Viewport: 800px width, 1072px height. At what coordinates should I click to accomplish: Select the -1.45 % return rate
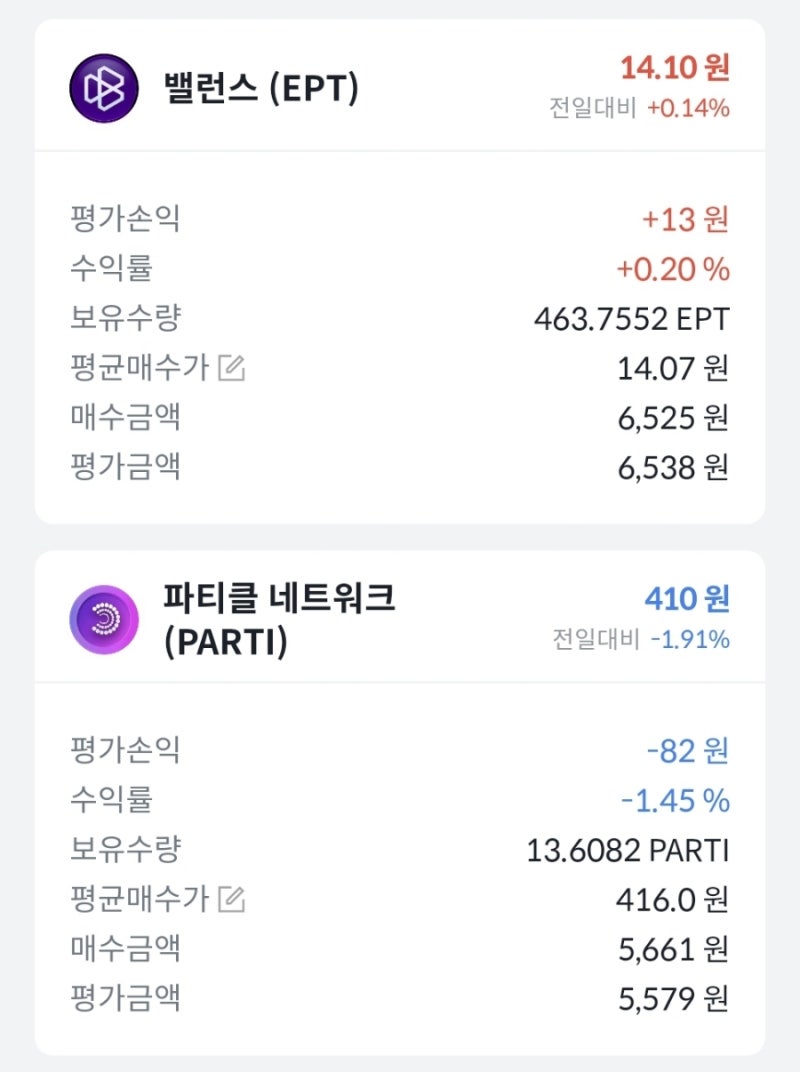click(675, 801)
